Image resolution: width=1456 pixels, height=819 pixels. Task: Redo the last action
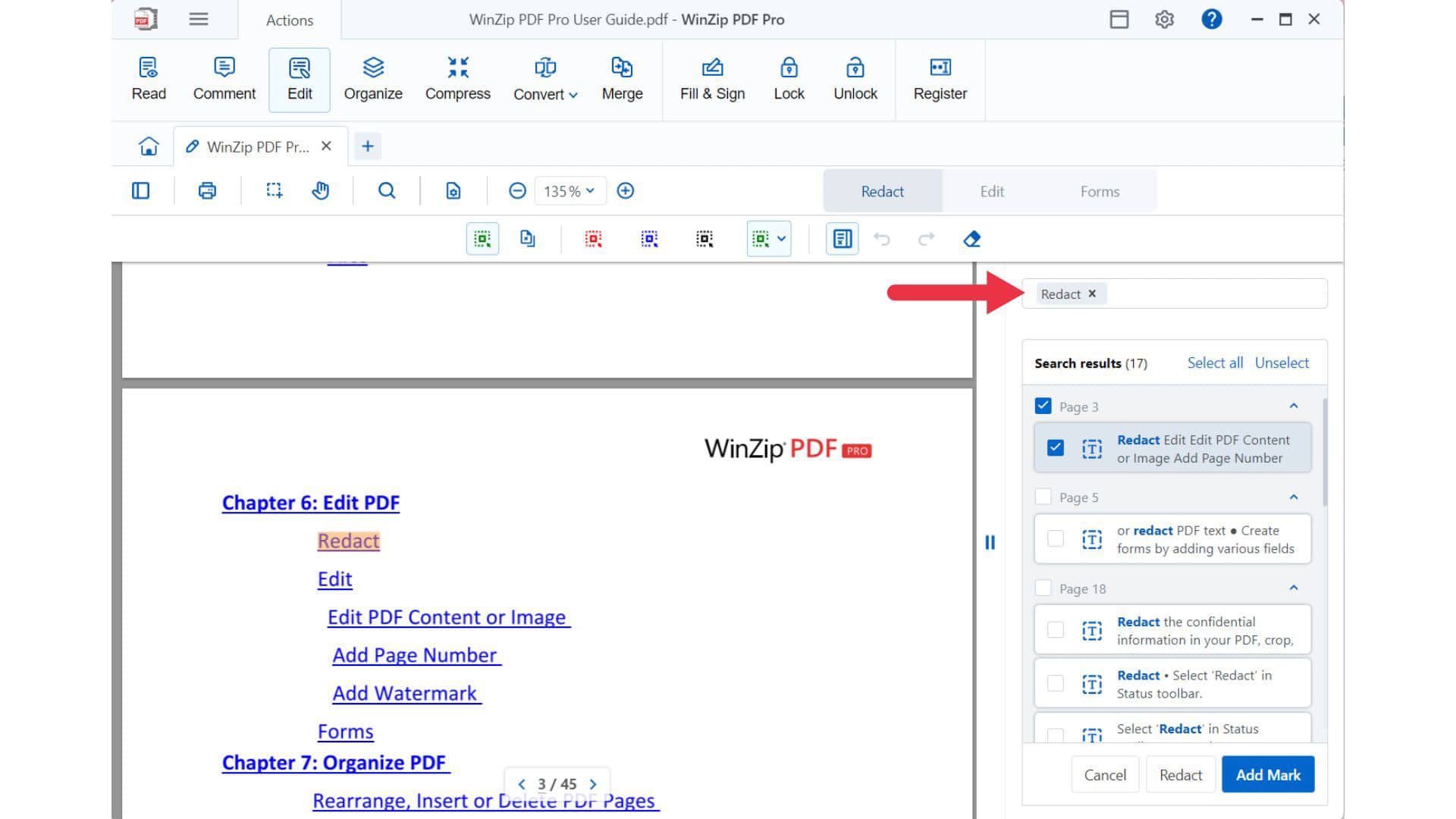926,239
